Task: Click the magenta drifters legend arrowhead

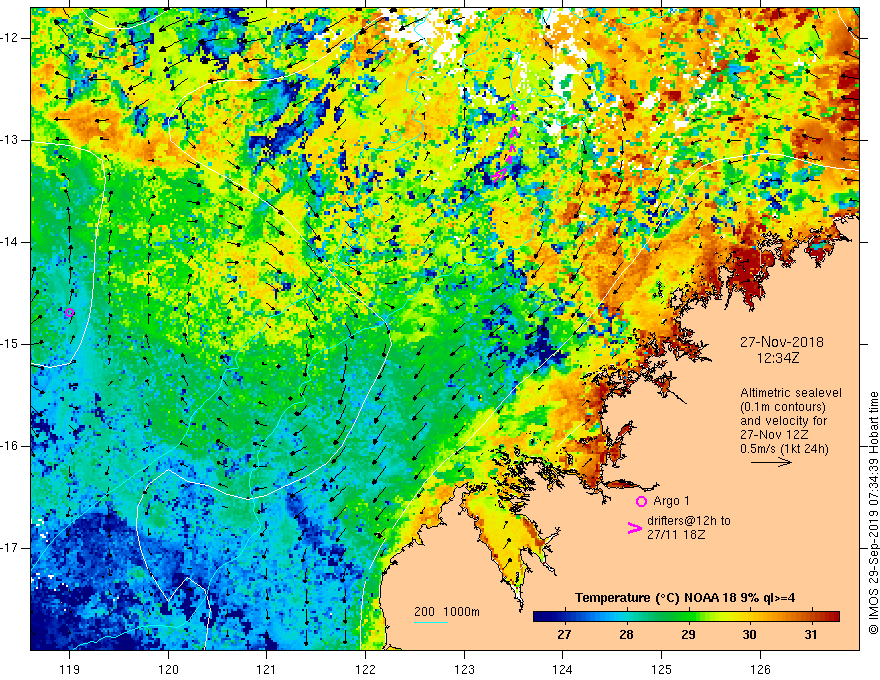Action: point(634,528)
